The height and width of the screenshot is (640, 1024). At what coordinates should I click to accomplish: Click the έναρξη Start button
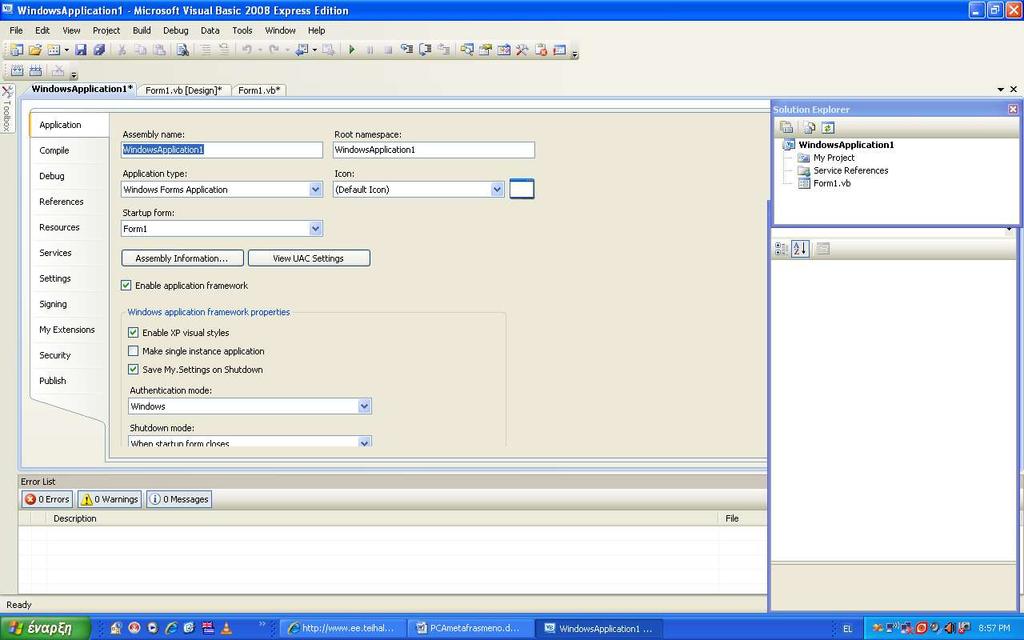coord(45,628)
